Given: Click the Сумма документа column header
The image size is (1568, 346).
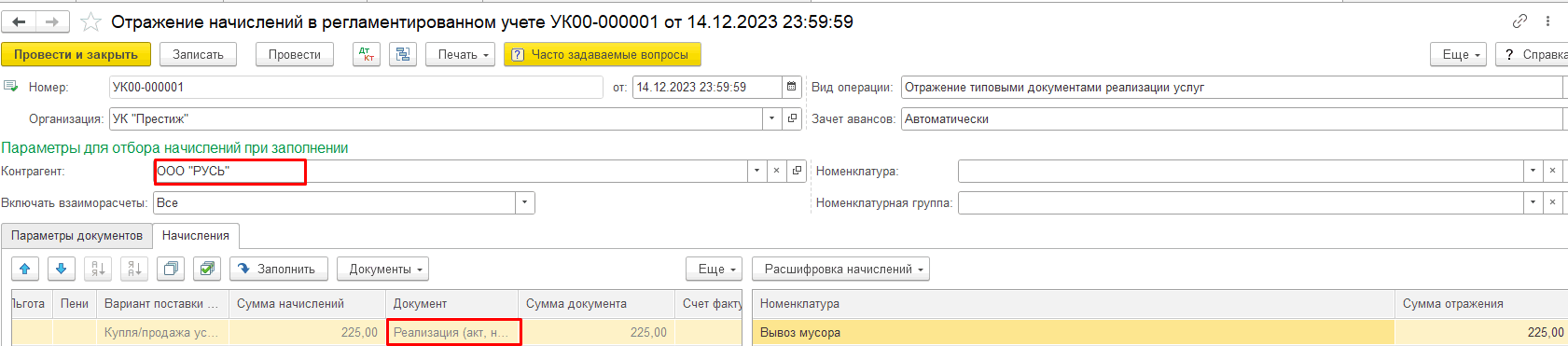Looking at the screenshot, I should point(596,303).
